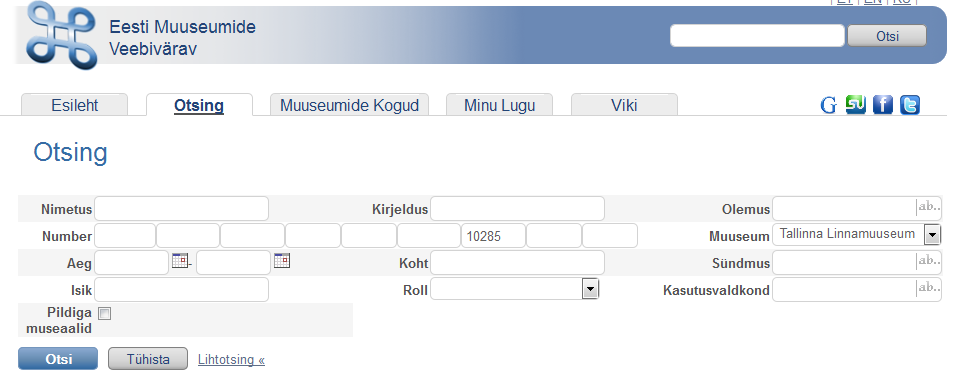Share page on Twitter icon
The height and width of the screenshot is (388, 964).
point(909,105)
